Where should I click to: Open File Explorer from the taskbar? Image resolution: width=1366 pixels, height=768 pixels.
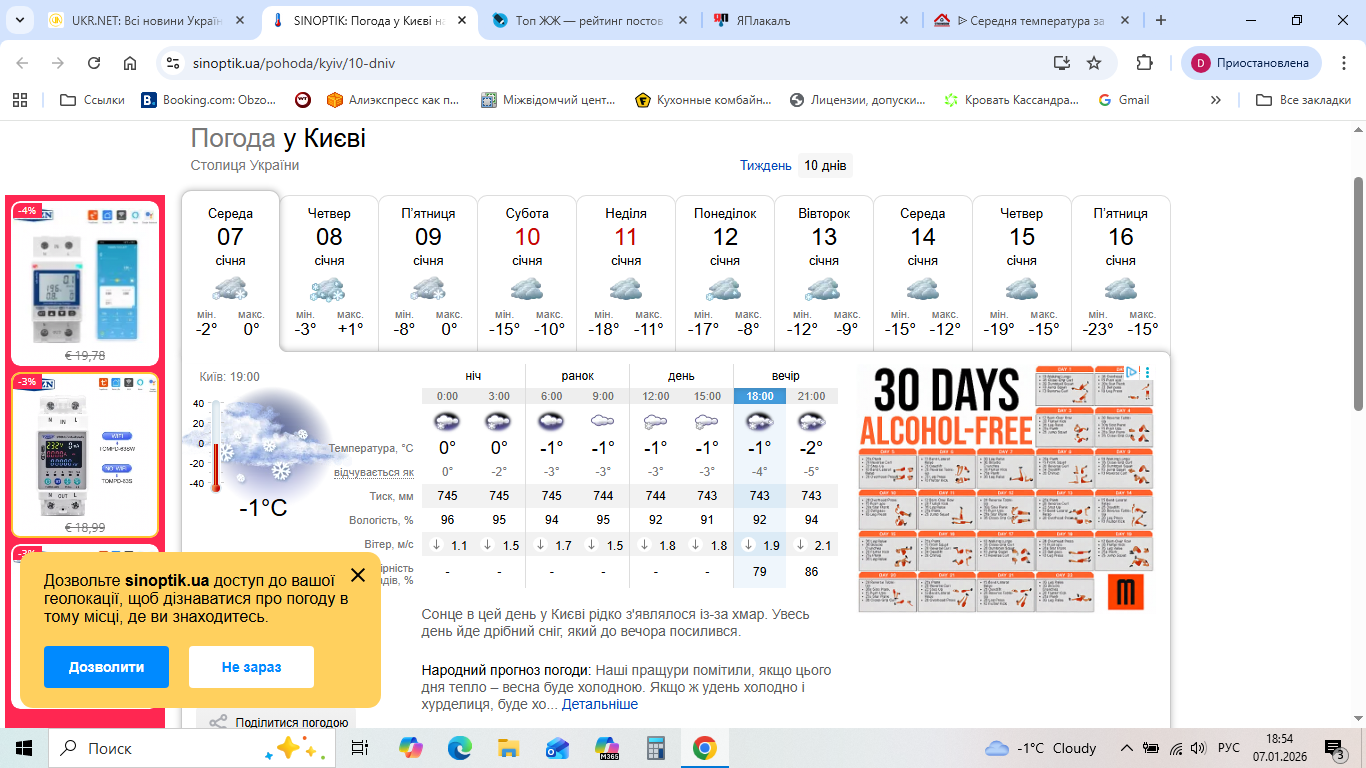click(x=509, y=748)
